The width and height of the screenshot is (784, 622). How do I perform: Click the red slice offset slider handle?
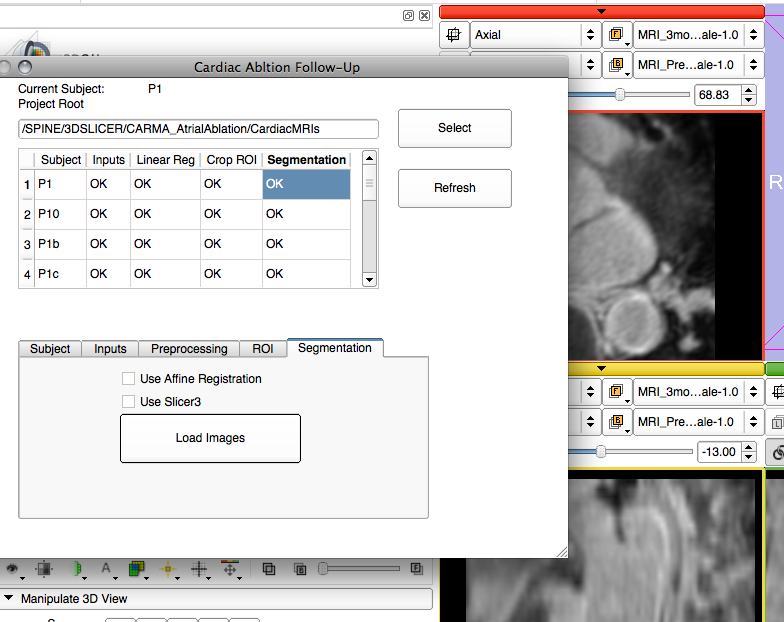click(621, 95)
